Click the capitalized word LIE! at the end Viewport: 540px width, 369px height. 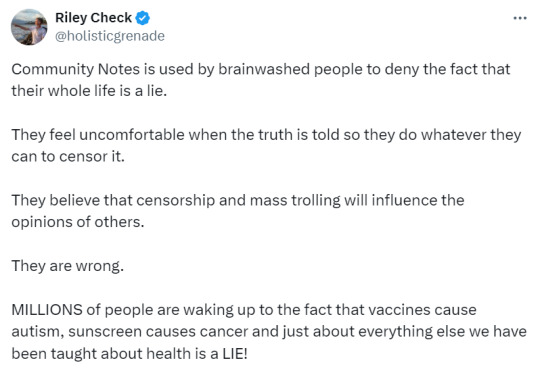[x=235, y=354]
